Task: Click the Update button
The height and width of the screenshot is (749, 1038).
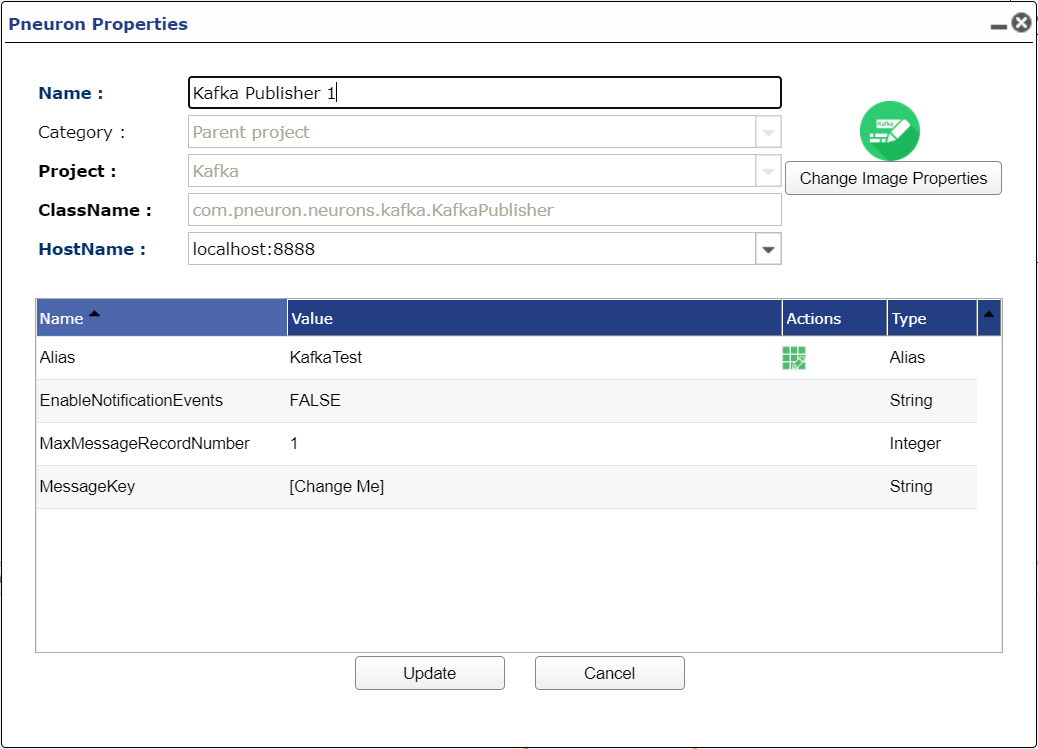Action: (430, 673)
